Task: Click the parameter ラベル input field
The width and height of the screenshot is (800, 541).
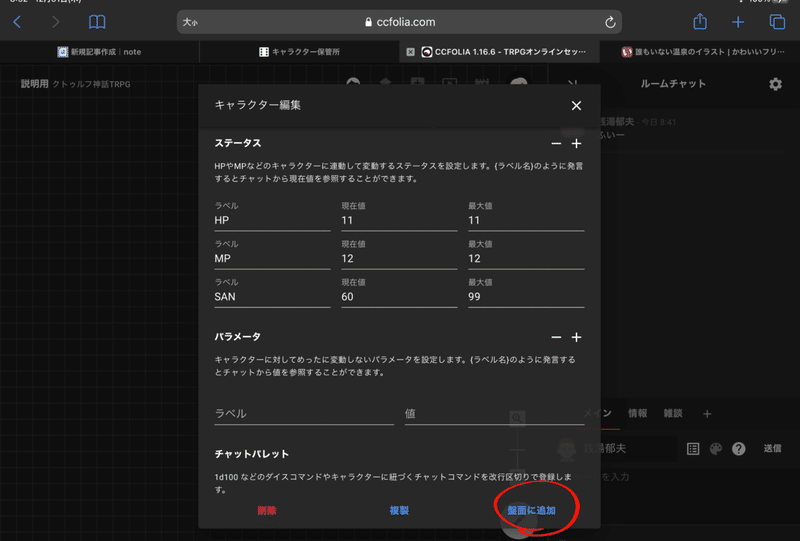Action: point(304,413)
